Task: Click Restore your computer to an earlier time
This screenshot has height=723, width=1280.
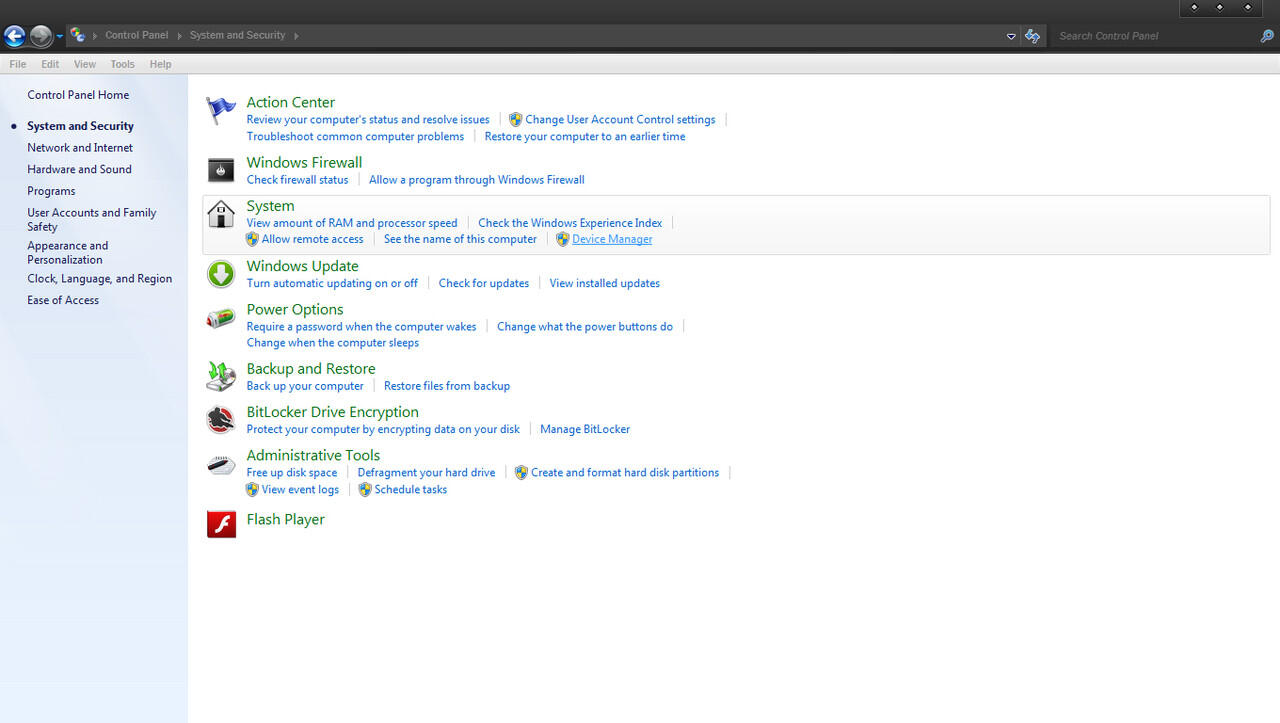Action: 585,136
